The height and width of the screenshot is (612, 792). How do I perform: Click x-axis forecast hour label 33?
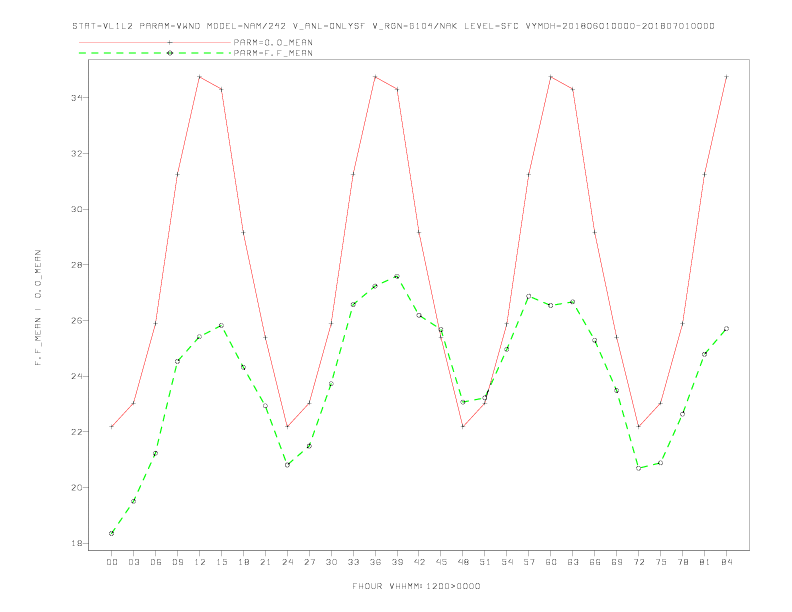coord(353,562)
